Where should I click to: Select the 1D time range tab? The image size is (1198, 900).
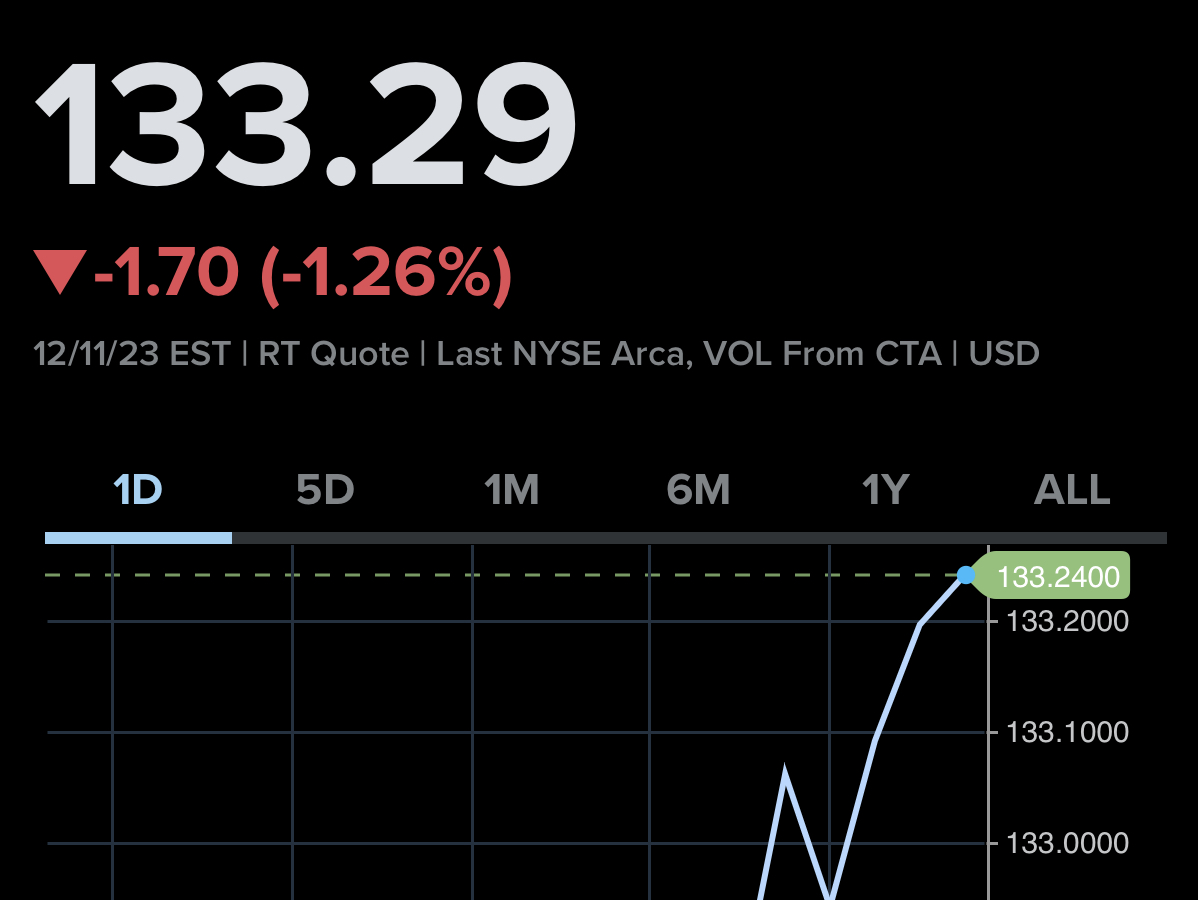138,490
